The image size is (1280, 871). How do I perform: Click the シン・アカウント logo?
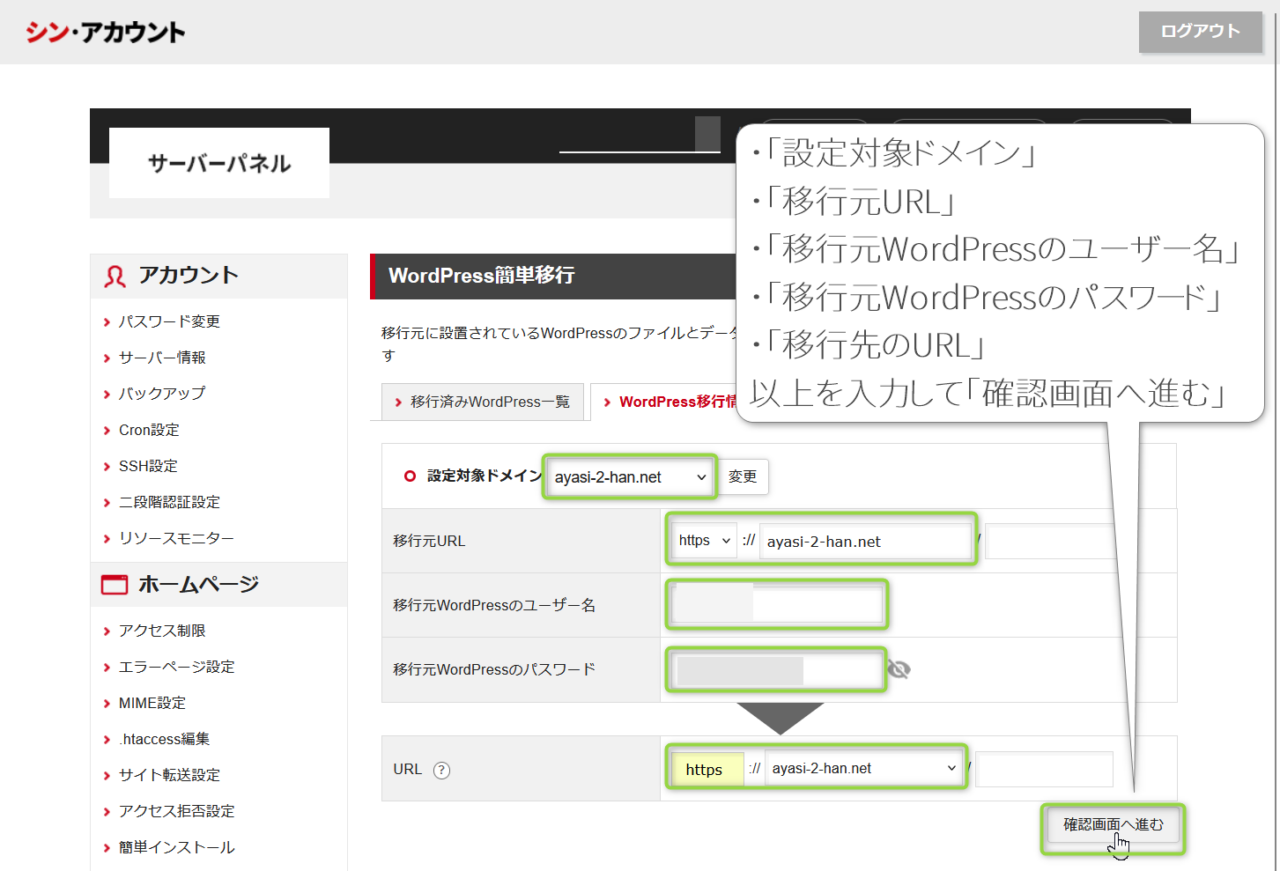pyautogui.click(x=105, y=32)
